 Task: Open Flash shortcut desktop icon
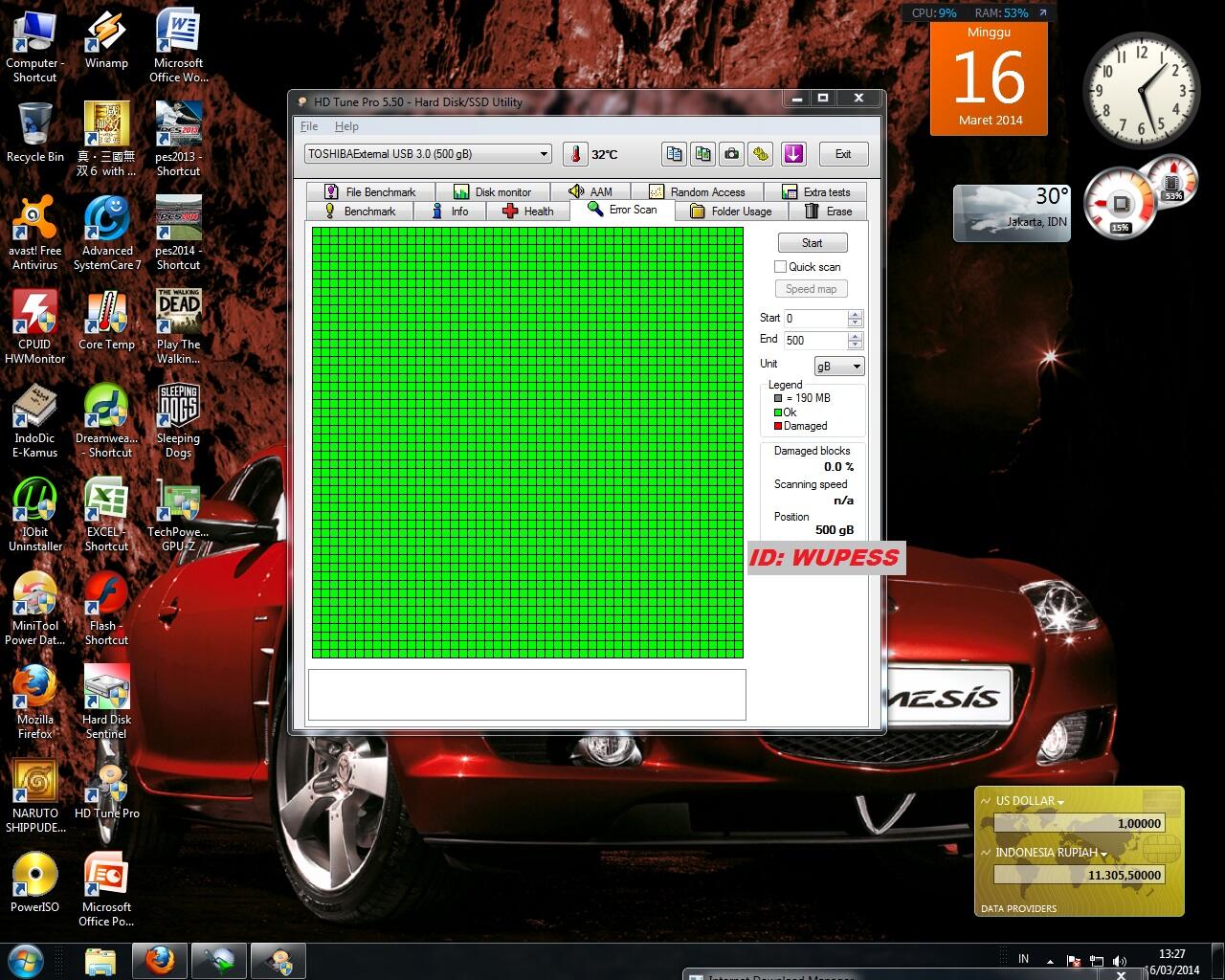[x=106, y=609]
